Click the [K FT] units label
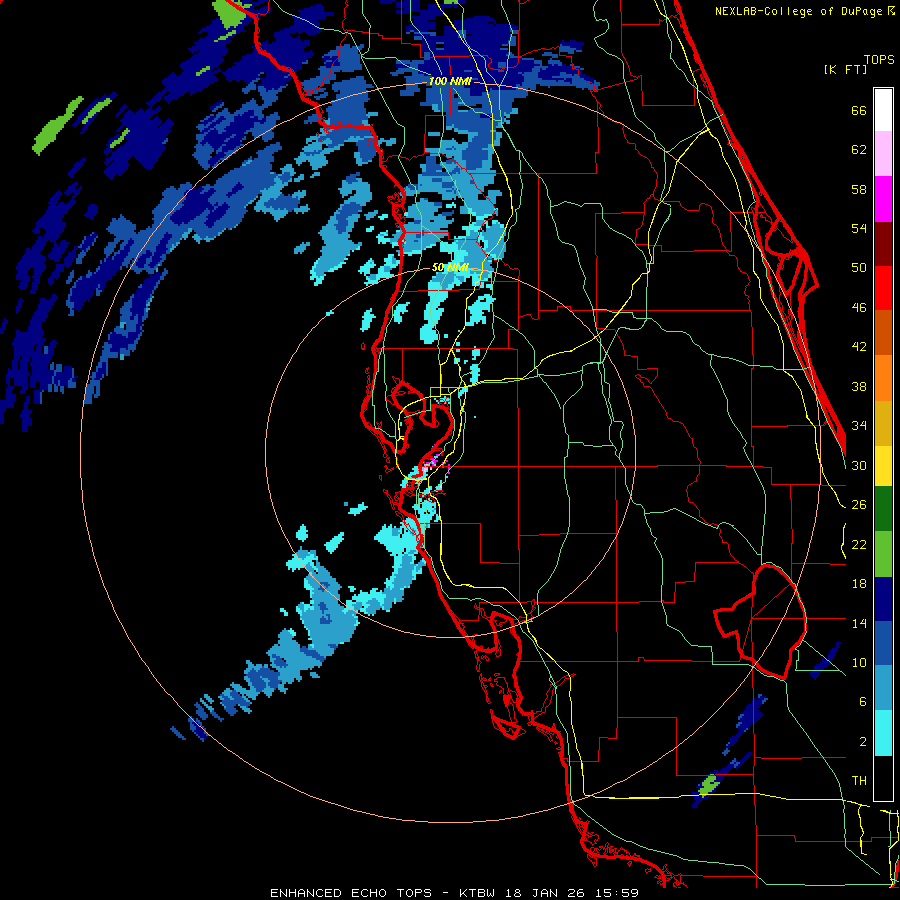 845,69
